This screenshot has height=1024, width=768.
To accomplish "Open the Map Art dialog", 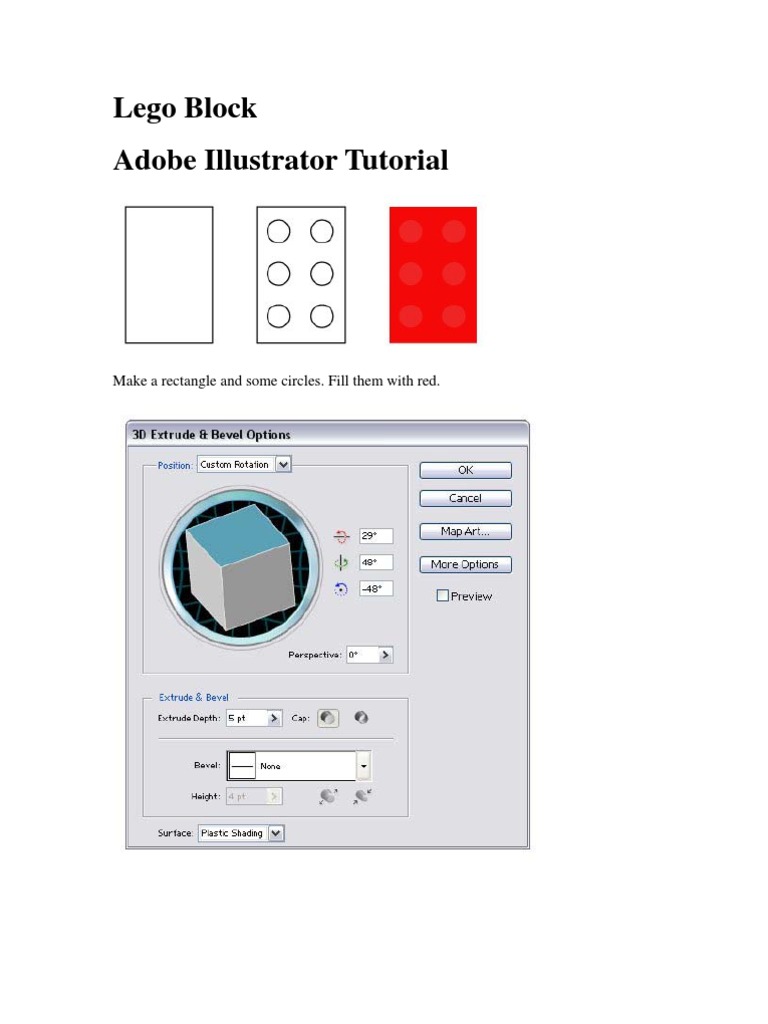I will (x=465, y=532).
